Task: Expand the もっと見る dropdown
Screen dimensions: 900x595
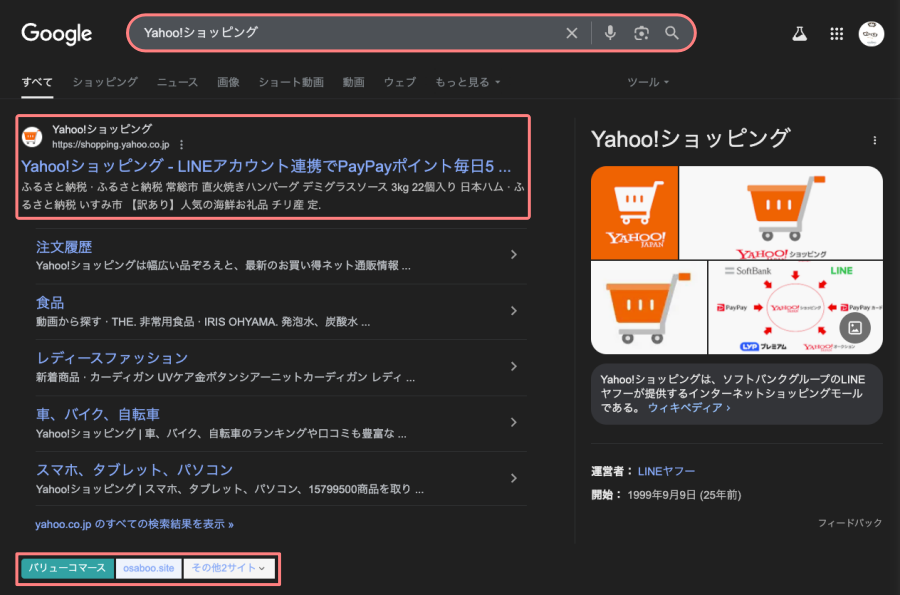Action: pos(467,82)
